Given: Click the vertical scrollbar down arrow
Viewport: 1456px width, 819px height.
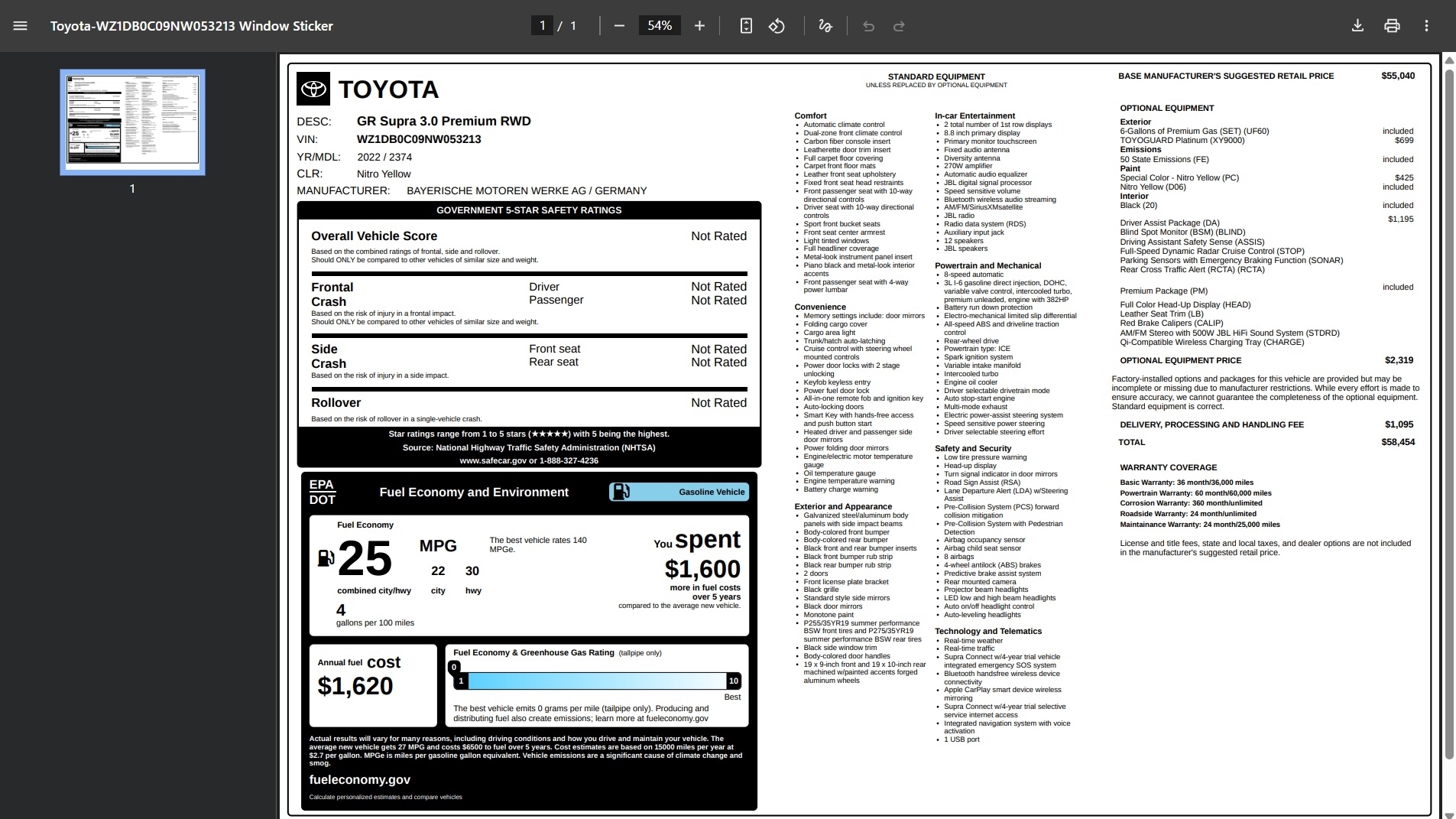Looking at the screenshot, I should pyautogui.click(x=1448, y=813).
